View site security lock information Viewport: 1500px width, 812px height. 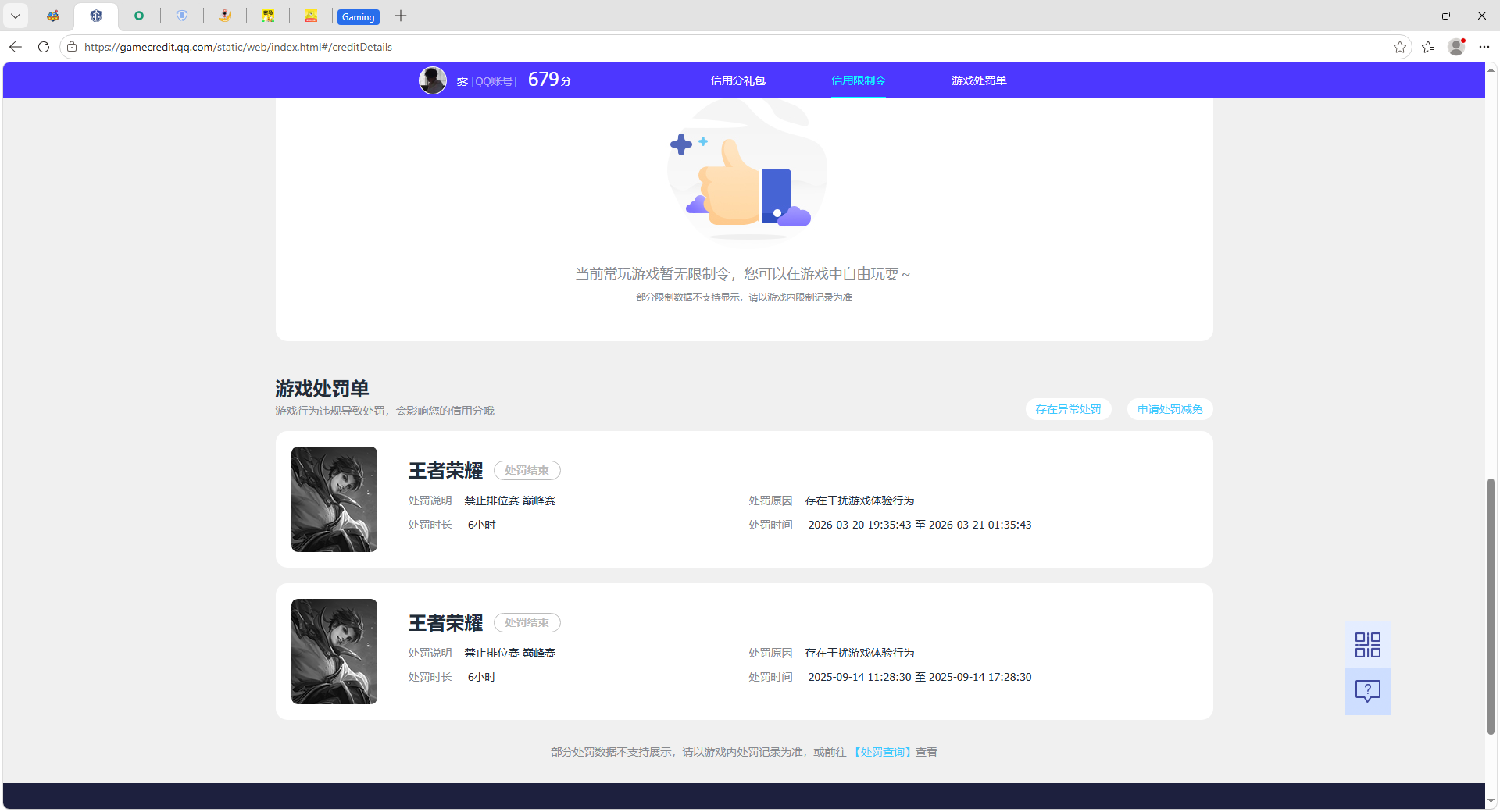coord(72,47)
